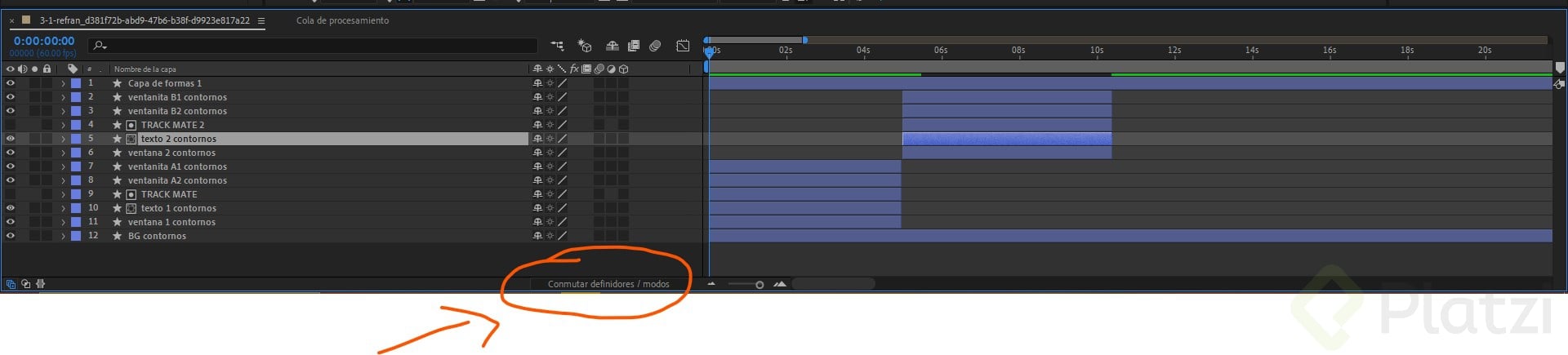Expand ventanita B1 contornos properties
Viewport: 1568px width, 355px height.
(63, 97)
